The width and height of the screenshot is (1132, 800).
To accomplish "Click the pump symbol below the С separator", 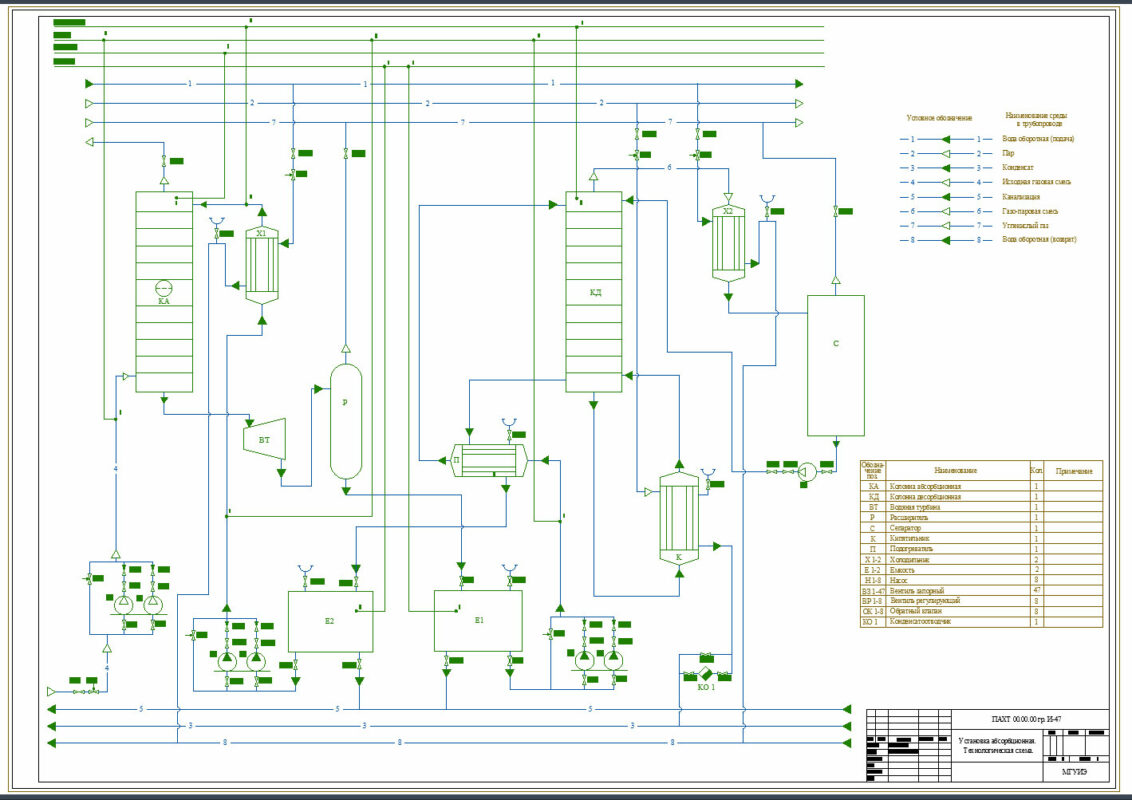I will (x=807, y=472).
